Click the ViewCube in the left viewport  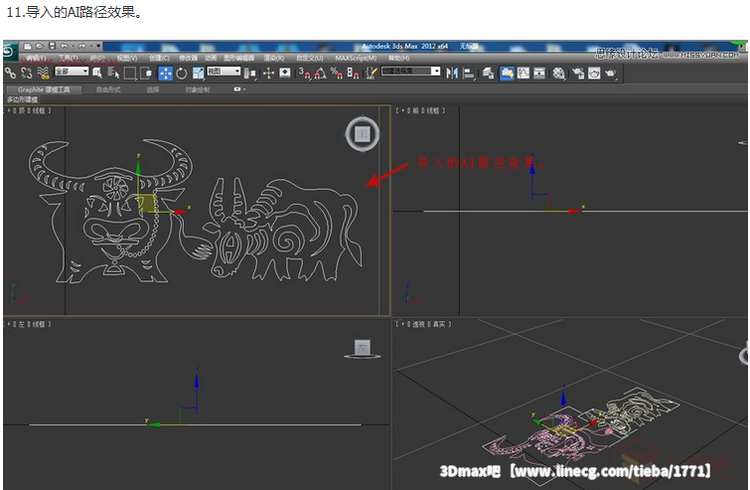point(362,349)
